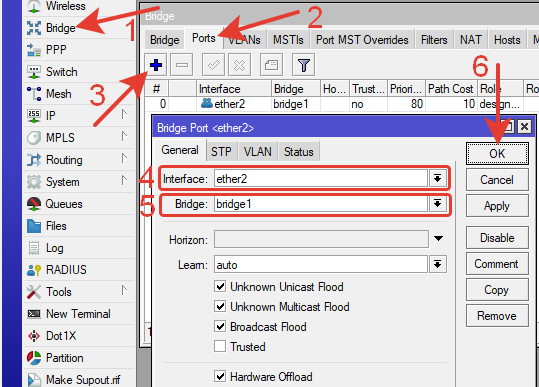Click the Apply button
The height and width of the screenshot is (387, 539).
[x=497, y=206]
